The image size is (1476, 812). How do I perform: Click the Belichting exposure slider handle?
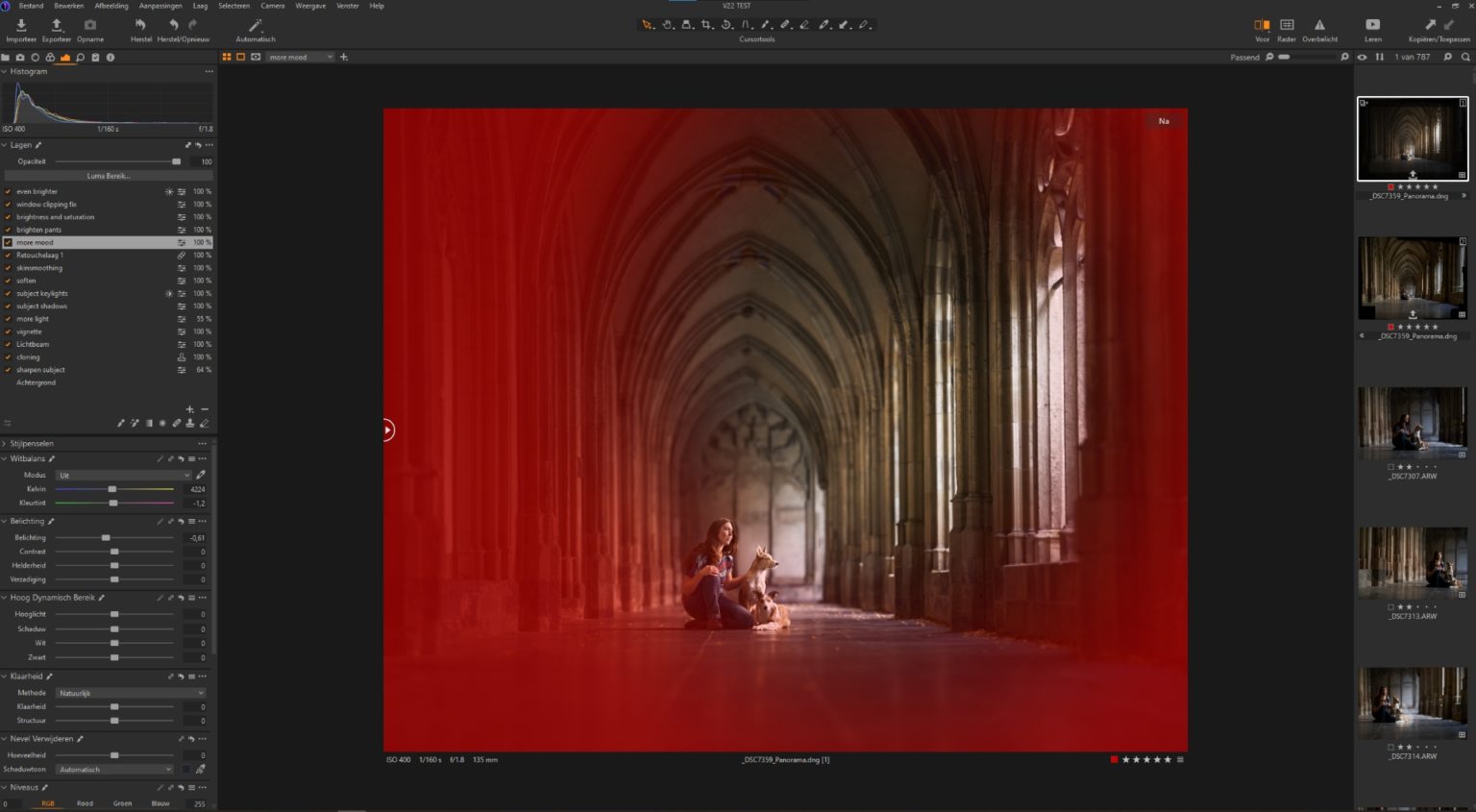point(106,538)
